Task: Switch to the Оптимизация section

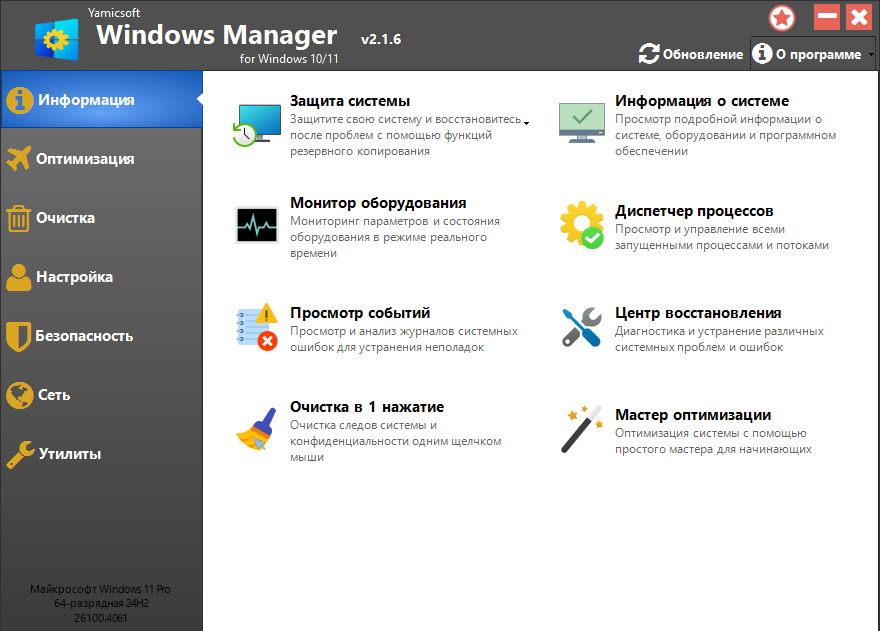Action: [x=102, y=159]
